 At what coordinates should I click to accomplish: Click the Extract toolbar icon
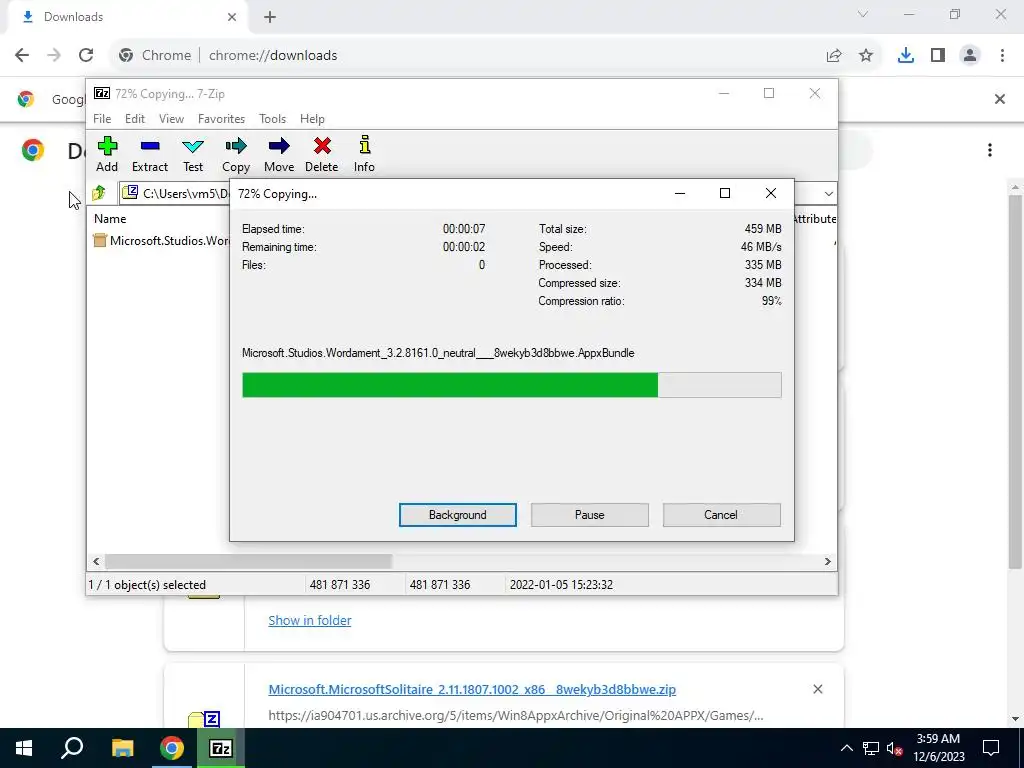click(150, 154)
